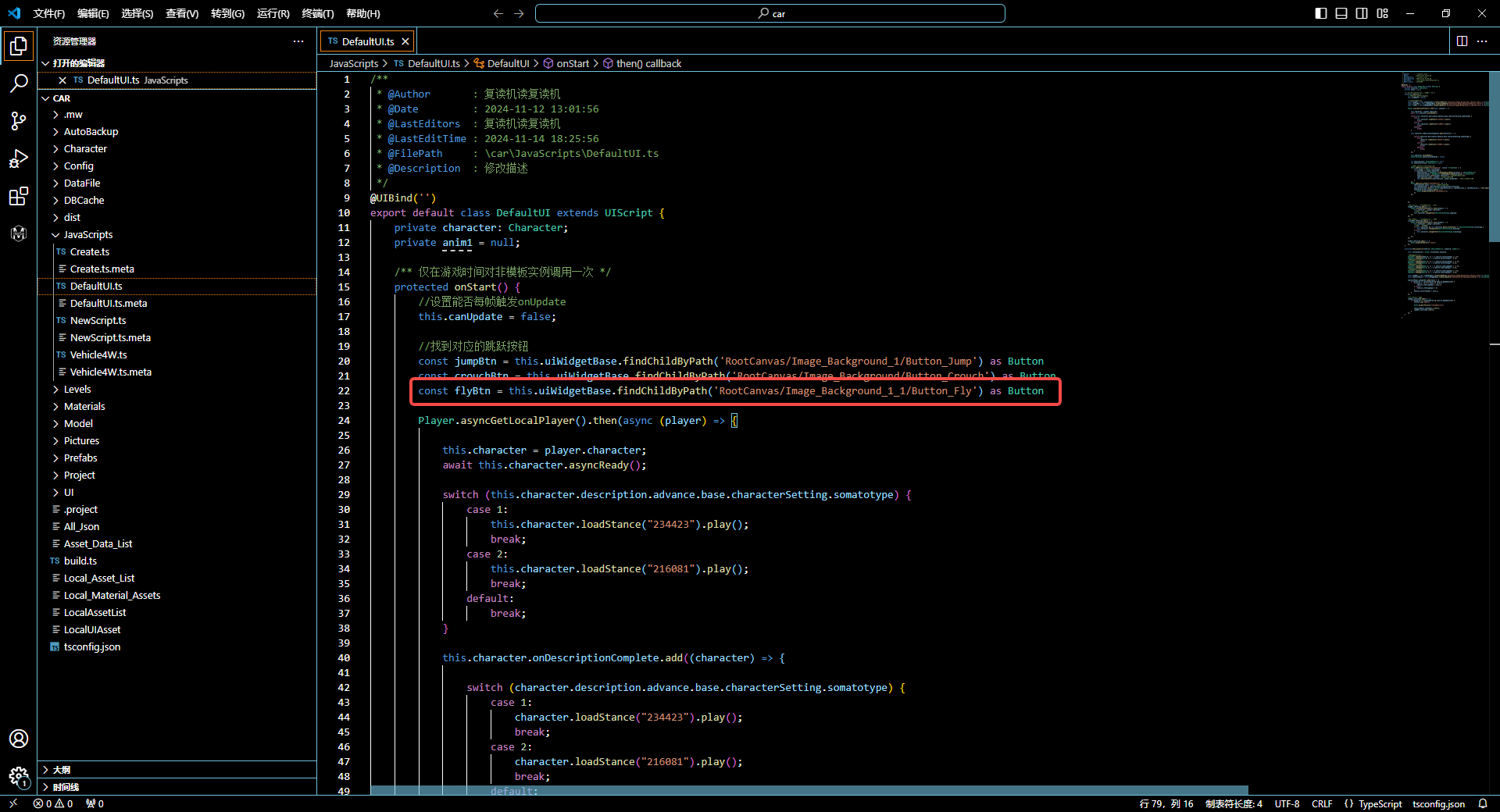Click the editor horizontal scrollbar

click(x=809, y=791)
